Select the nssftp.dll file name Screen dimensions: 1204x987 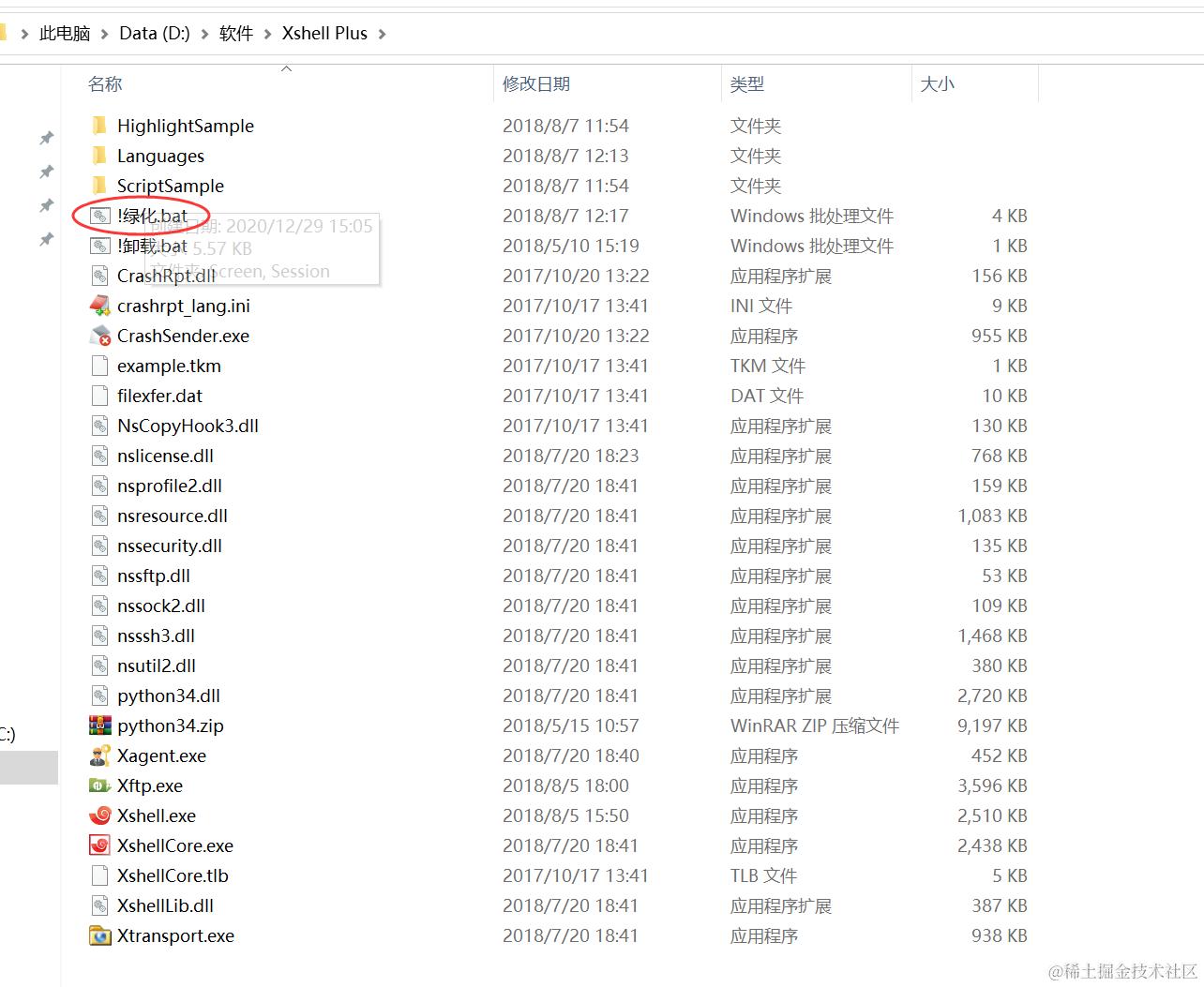pyautogui.click(x=154, y=576)
